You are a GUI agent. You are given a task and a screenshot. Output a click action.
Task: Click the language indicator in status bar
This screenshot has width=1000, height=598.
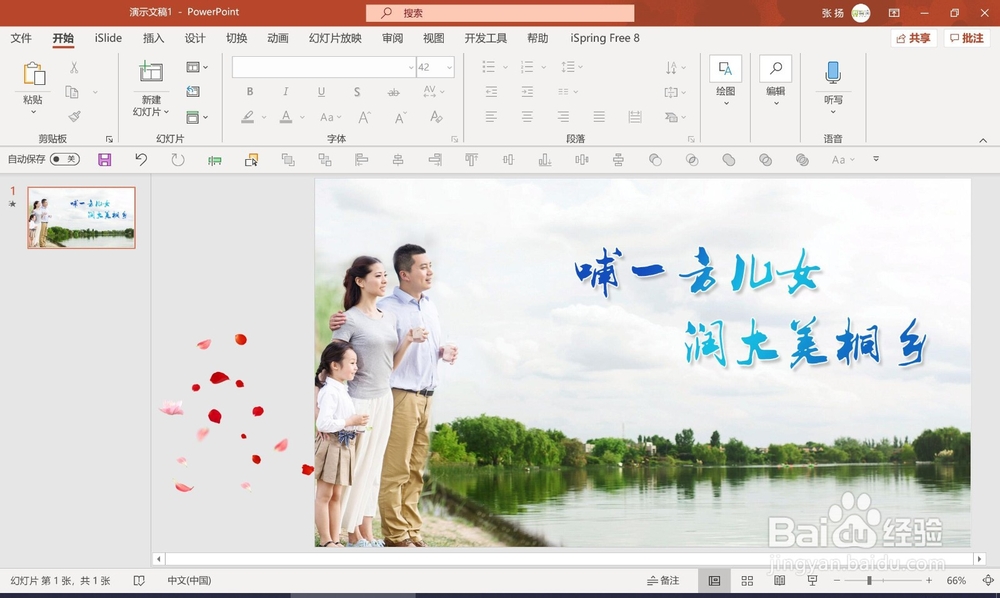click(189, 581)
